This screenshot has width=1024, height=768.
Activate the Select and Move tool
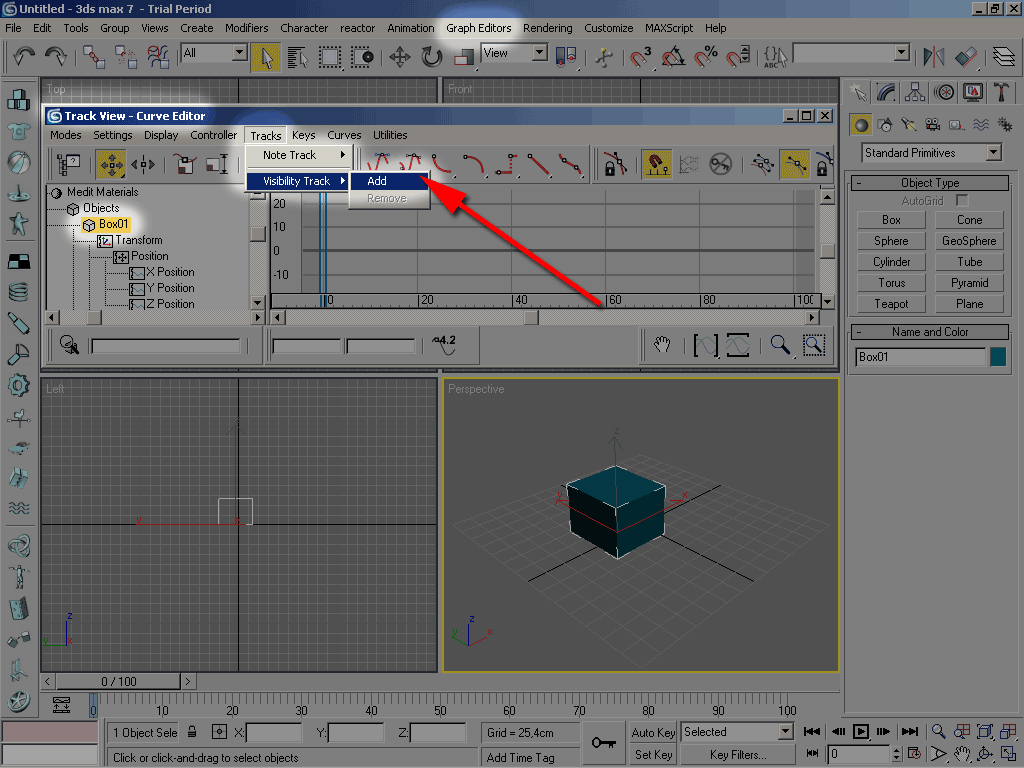tap(399, 57)
